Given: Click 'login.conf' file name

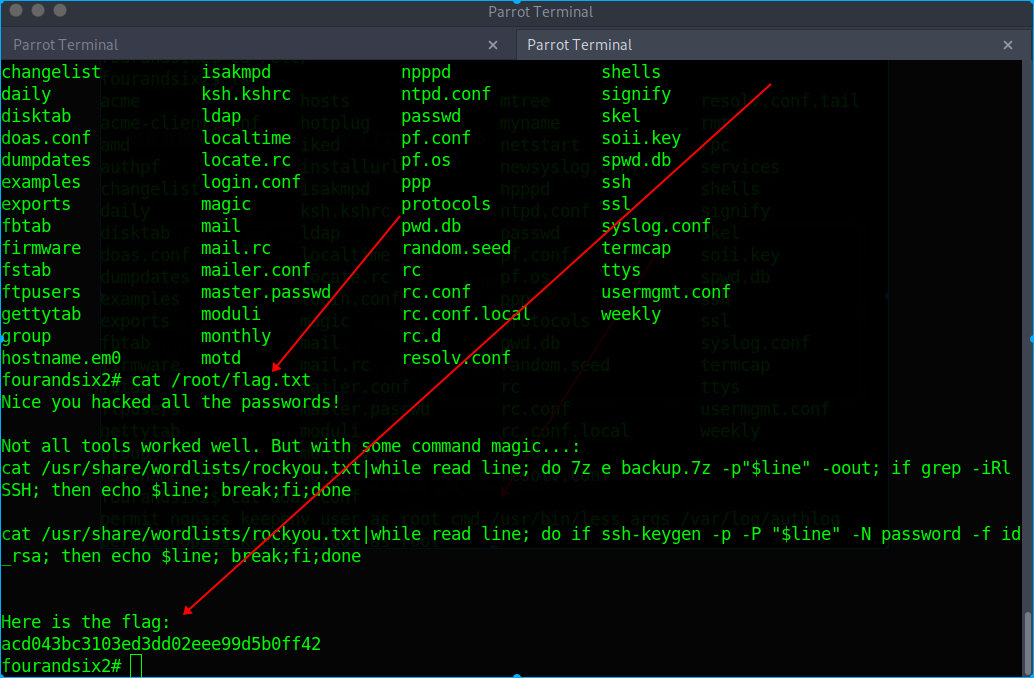Looking at the screenshot, I should [251, 182].
